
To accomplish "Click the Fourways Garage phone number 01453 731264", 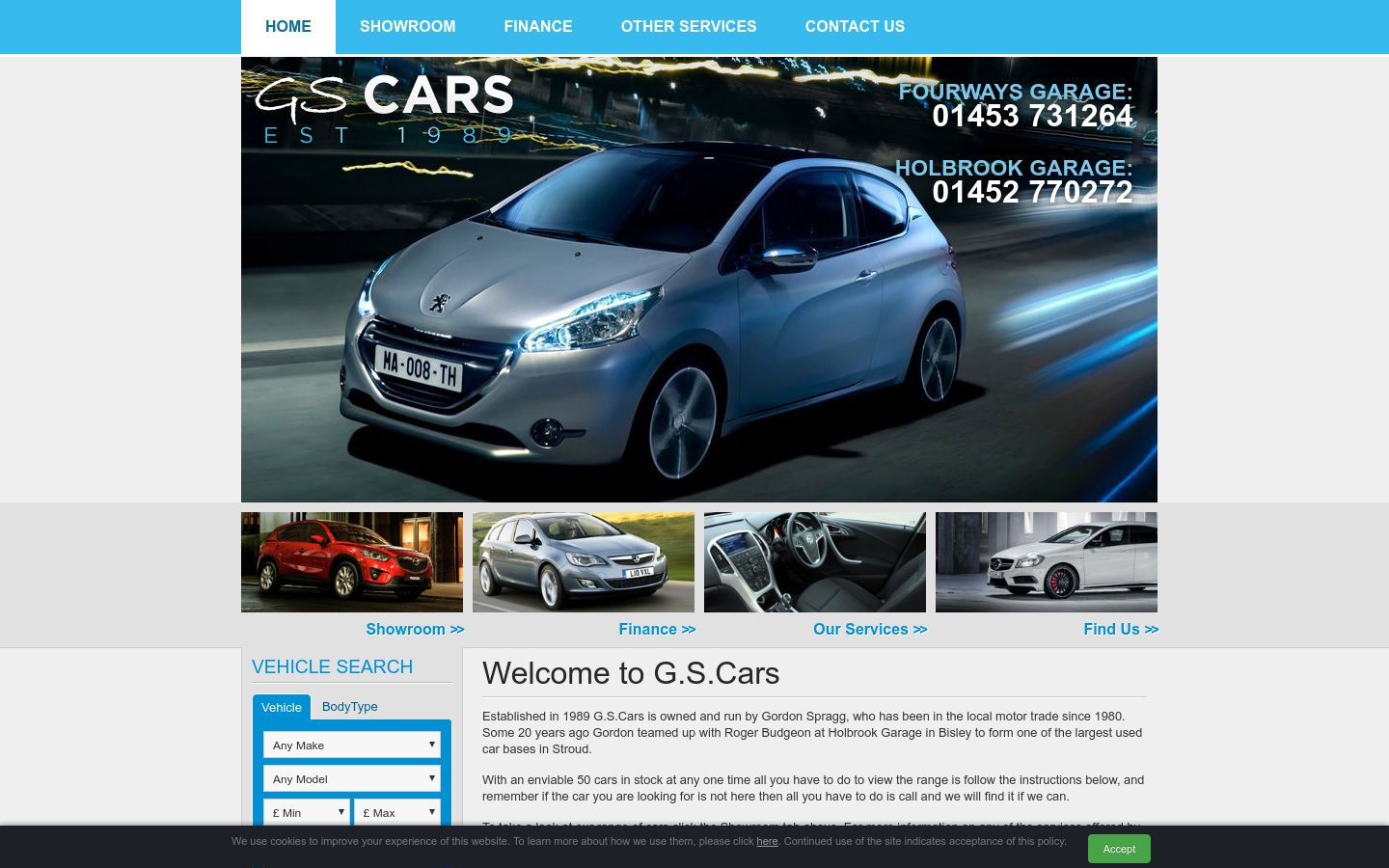I will (x=1032, y=116).
